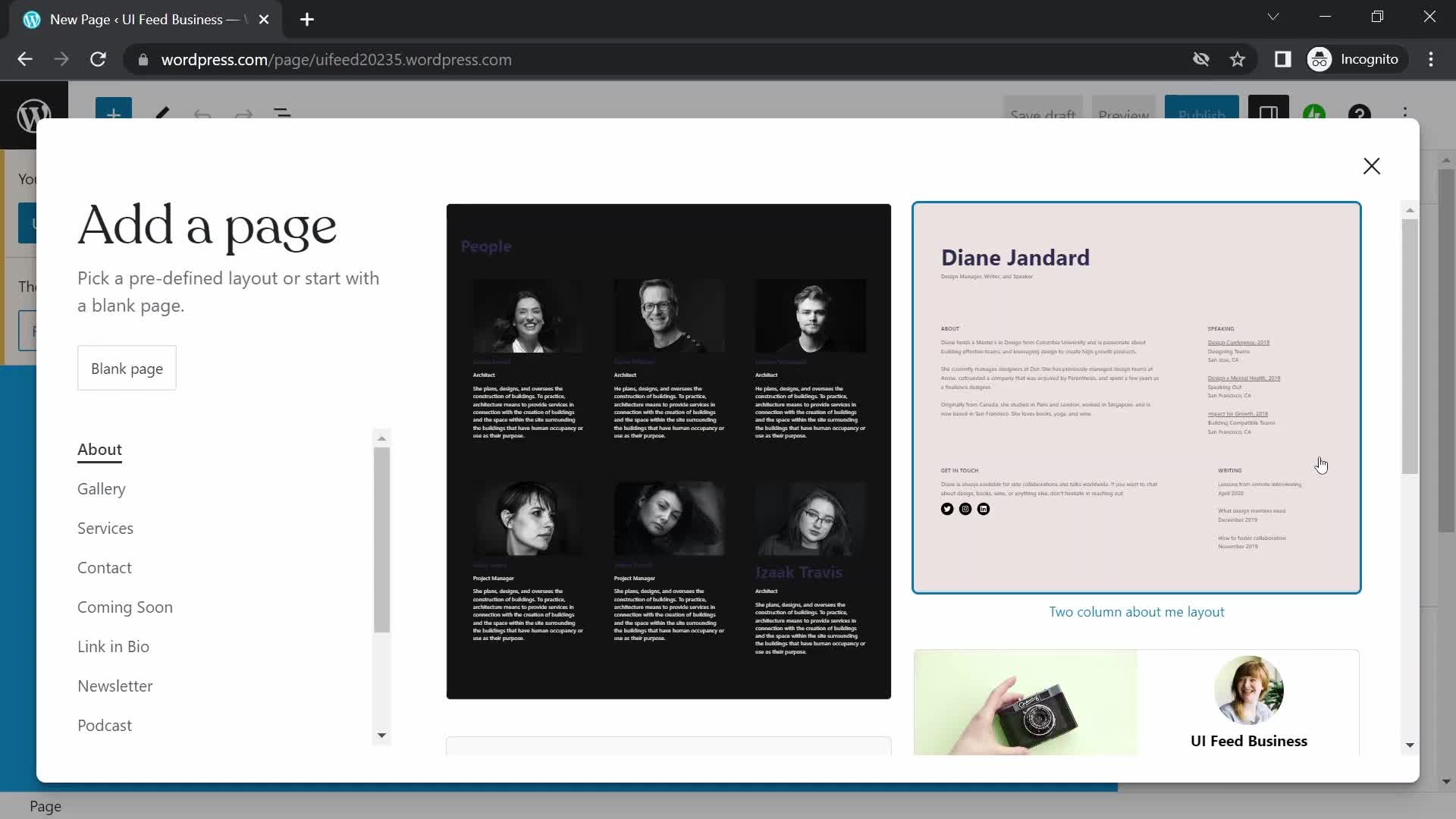Image resolution: width=1456 pixels, height=819 pixels.
Task: Open site info via the padlock icon
Action: [142, 59]
